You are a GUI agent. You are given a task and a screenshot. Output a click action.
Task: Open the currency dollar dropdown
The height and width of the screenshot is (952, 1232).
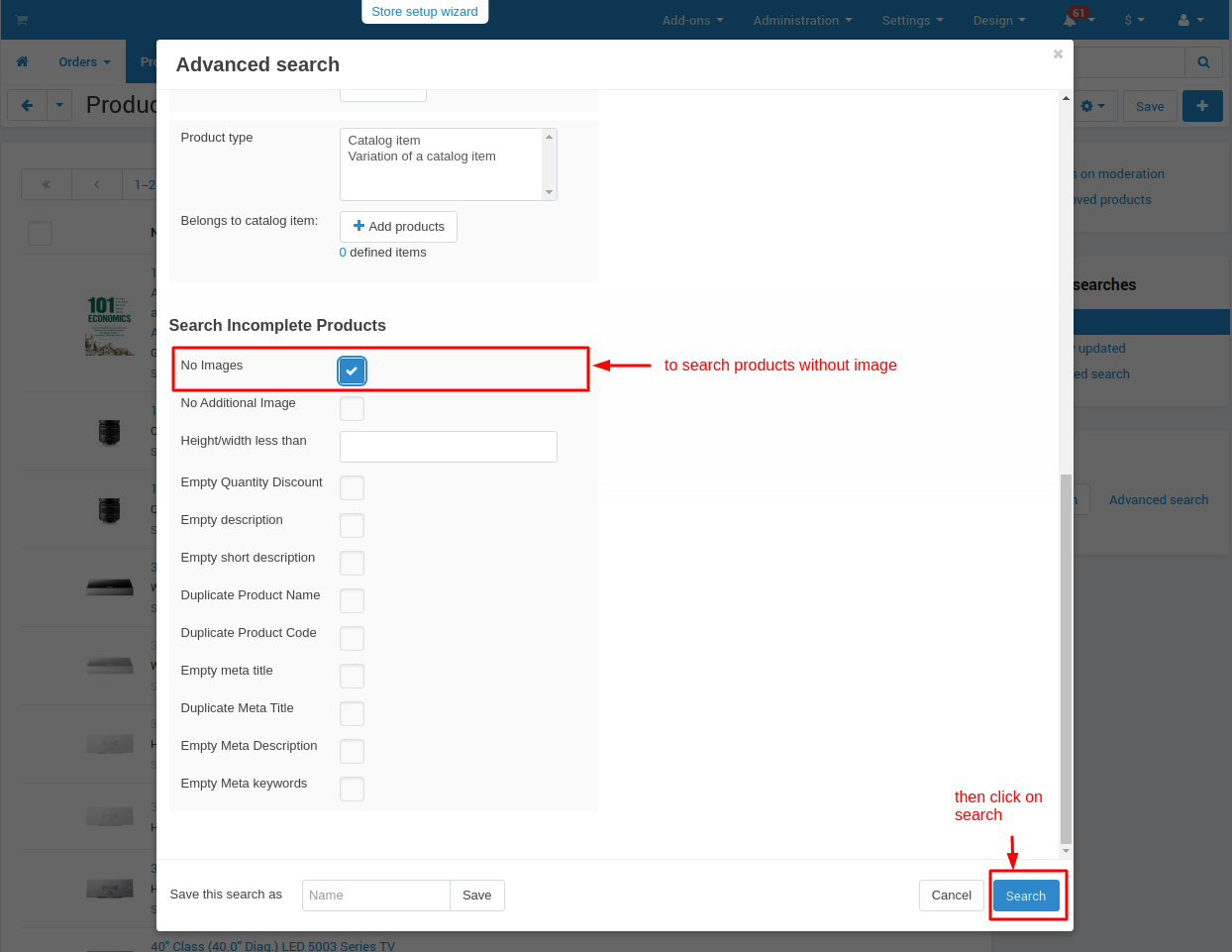[x=1134, y=20]
